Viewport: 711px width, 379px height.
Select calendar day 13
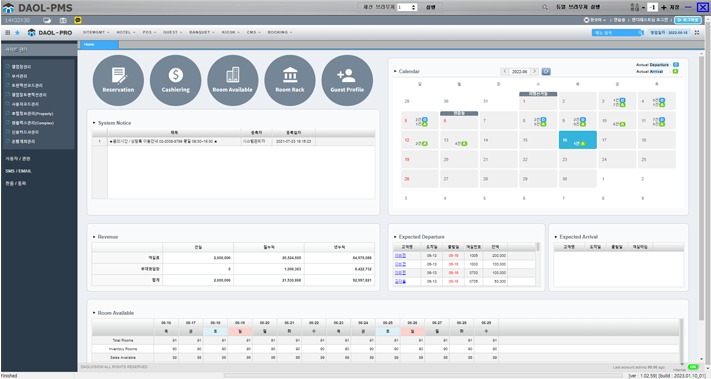coord(459,140)
